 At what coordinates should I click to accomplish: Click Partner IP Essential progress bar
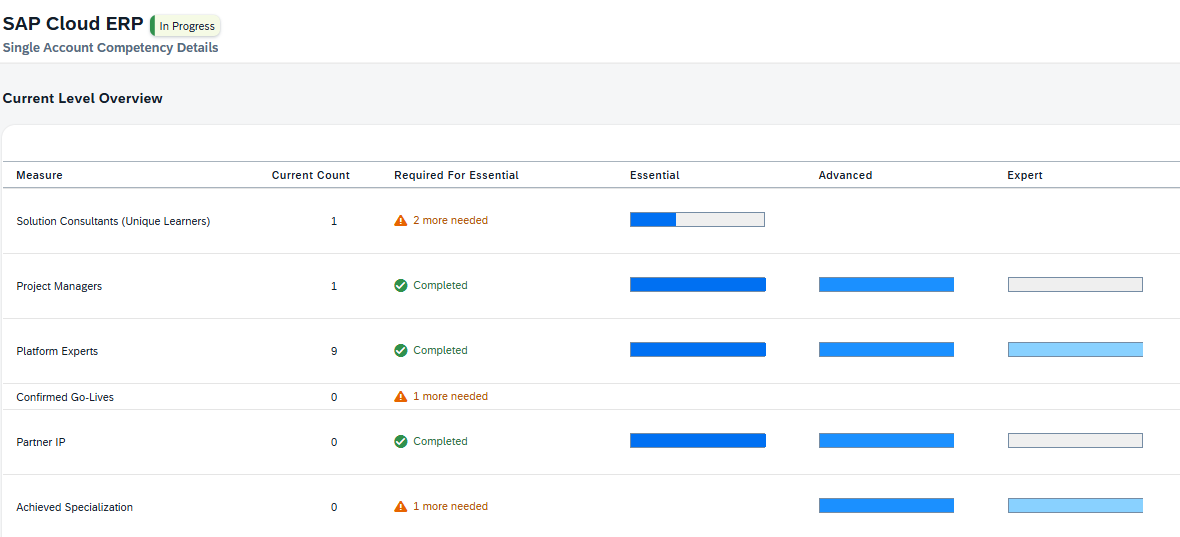coord(697,441)
